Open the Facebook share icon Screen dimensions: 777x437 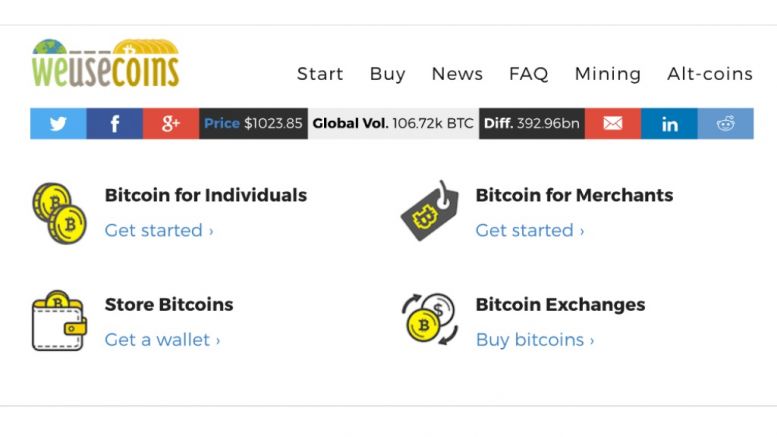[x=114, y=123]
